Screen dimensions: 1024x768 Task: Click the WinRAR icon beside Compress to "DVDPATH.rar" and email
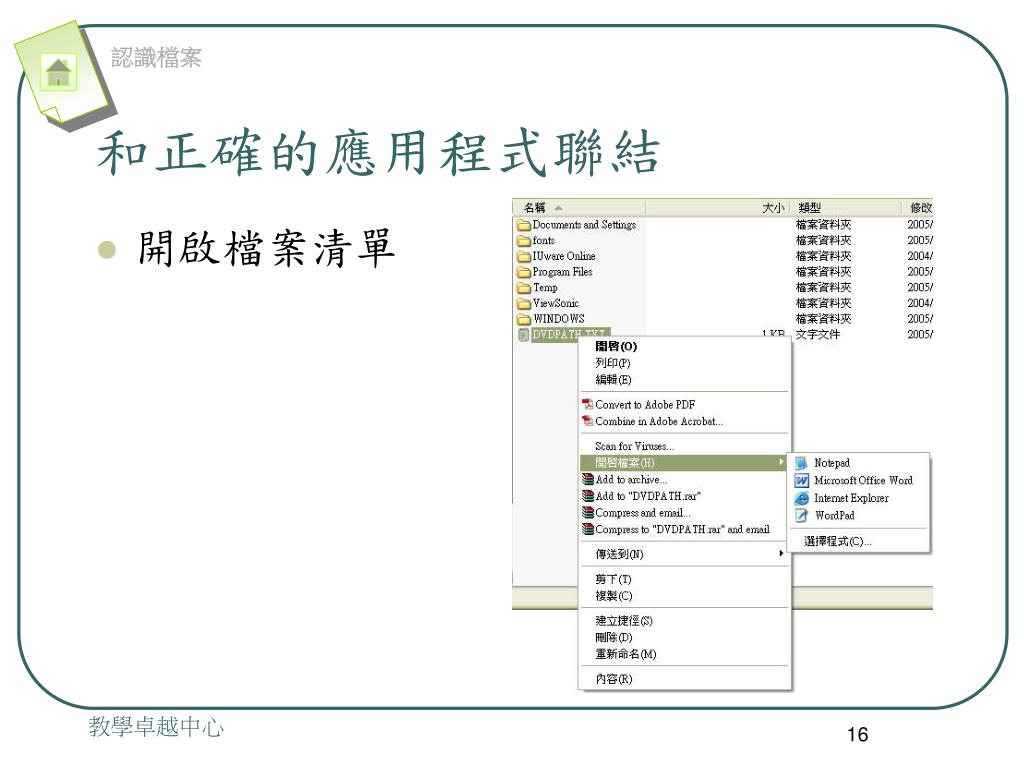click(x=588, y=530)
